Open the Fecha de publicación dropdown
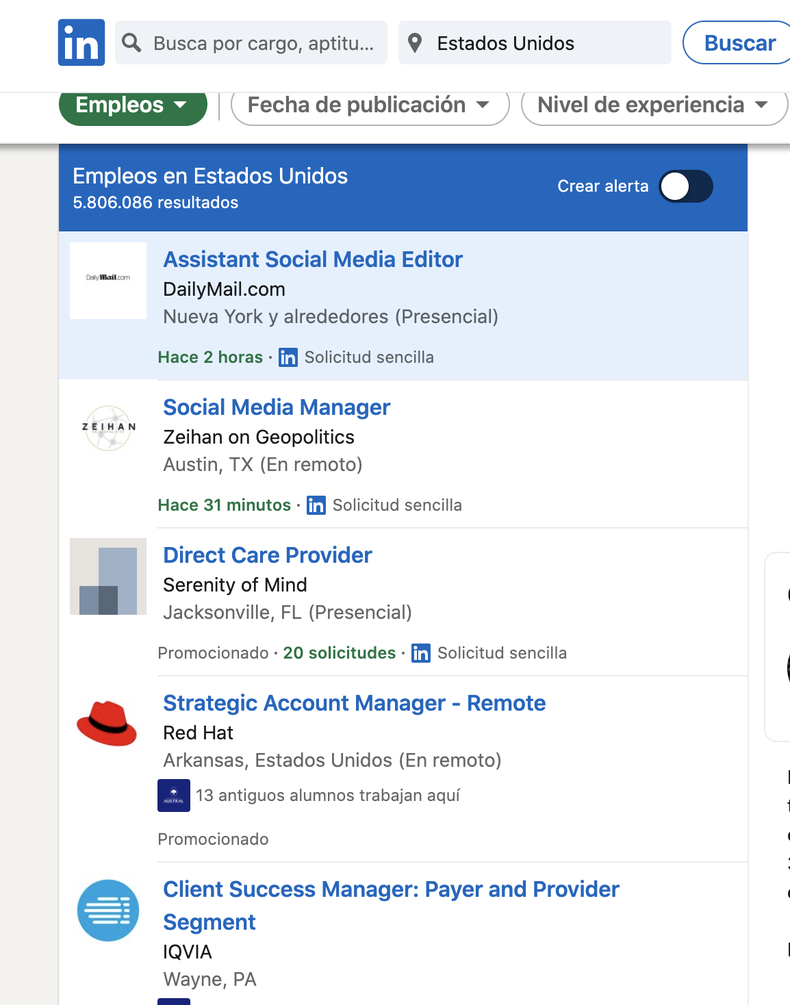Screen dimensions: 790x1005 tap(369, 104)
